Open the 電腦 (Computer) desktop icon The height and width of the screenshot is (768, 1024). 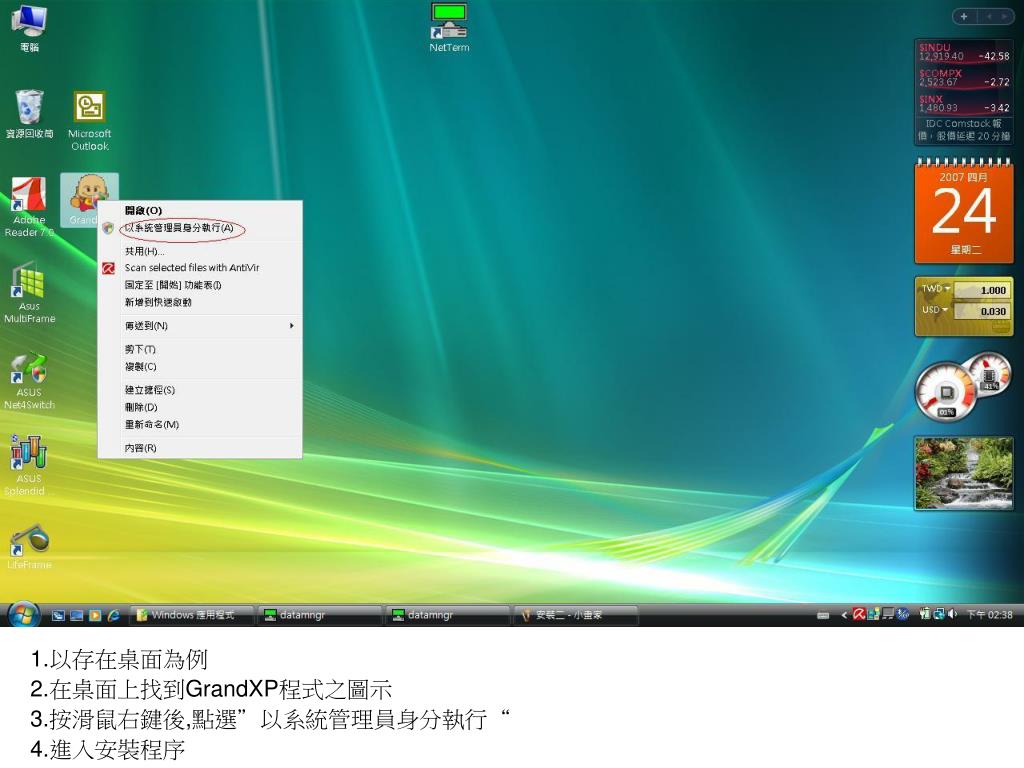point(29,27)
